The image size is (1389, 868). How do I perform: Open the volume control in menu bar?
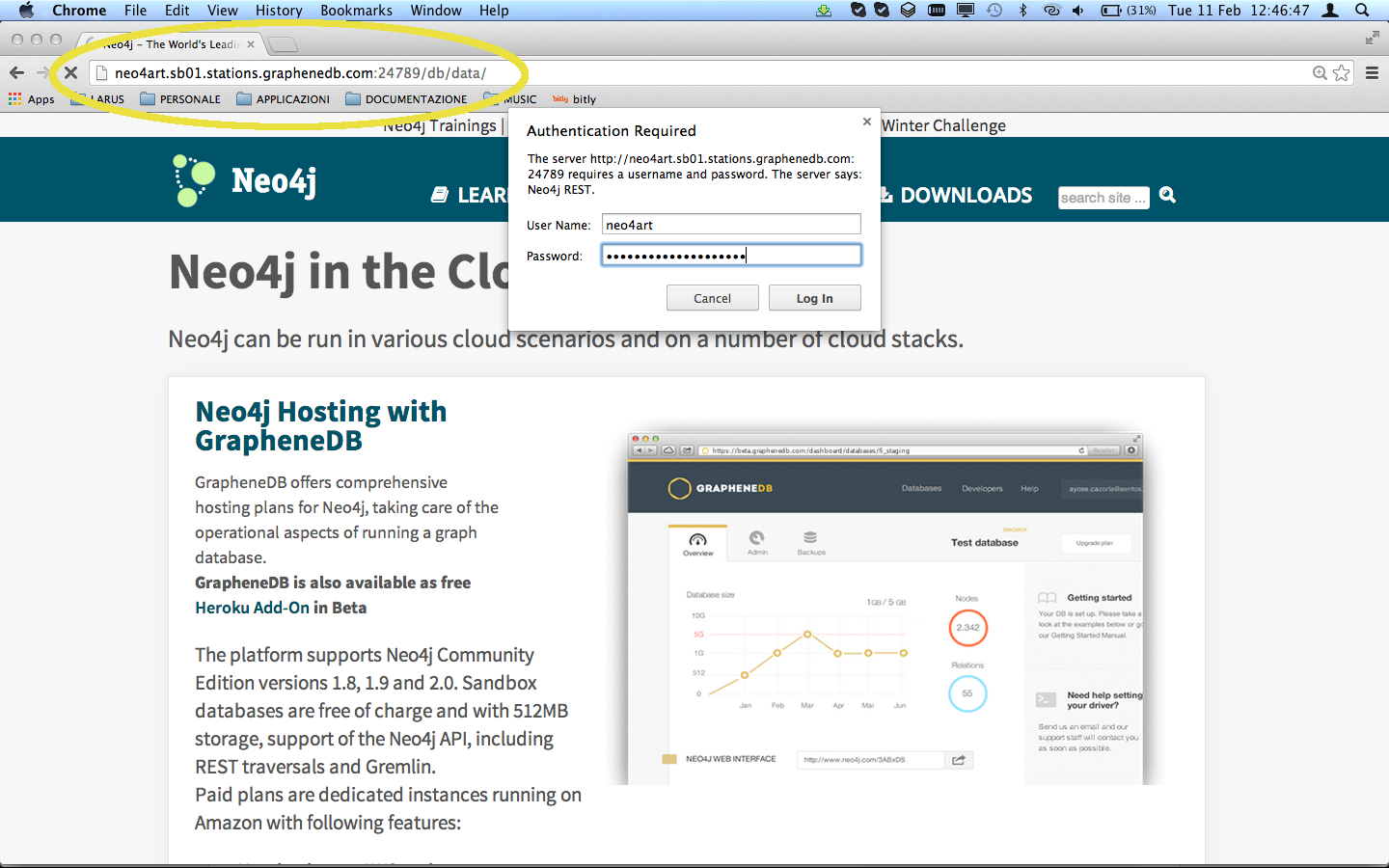point(1078,11)
